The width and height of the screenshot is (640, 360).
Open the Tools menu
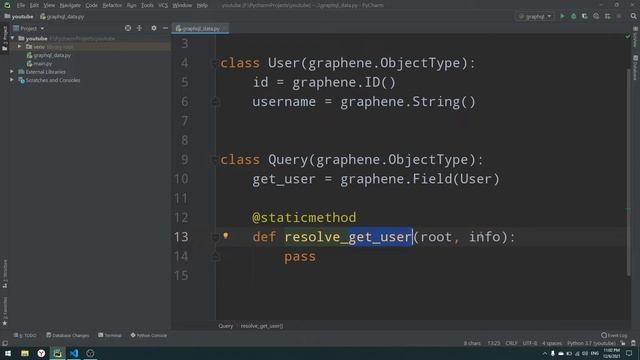pyautogui.click(x=147, y=5)
